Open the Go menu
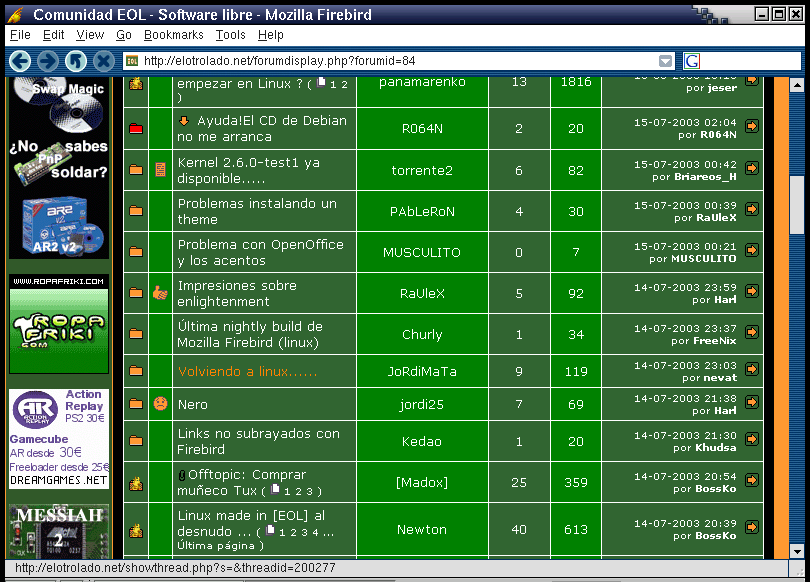This screenshot has height=582, width=810. (123, 35)
